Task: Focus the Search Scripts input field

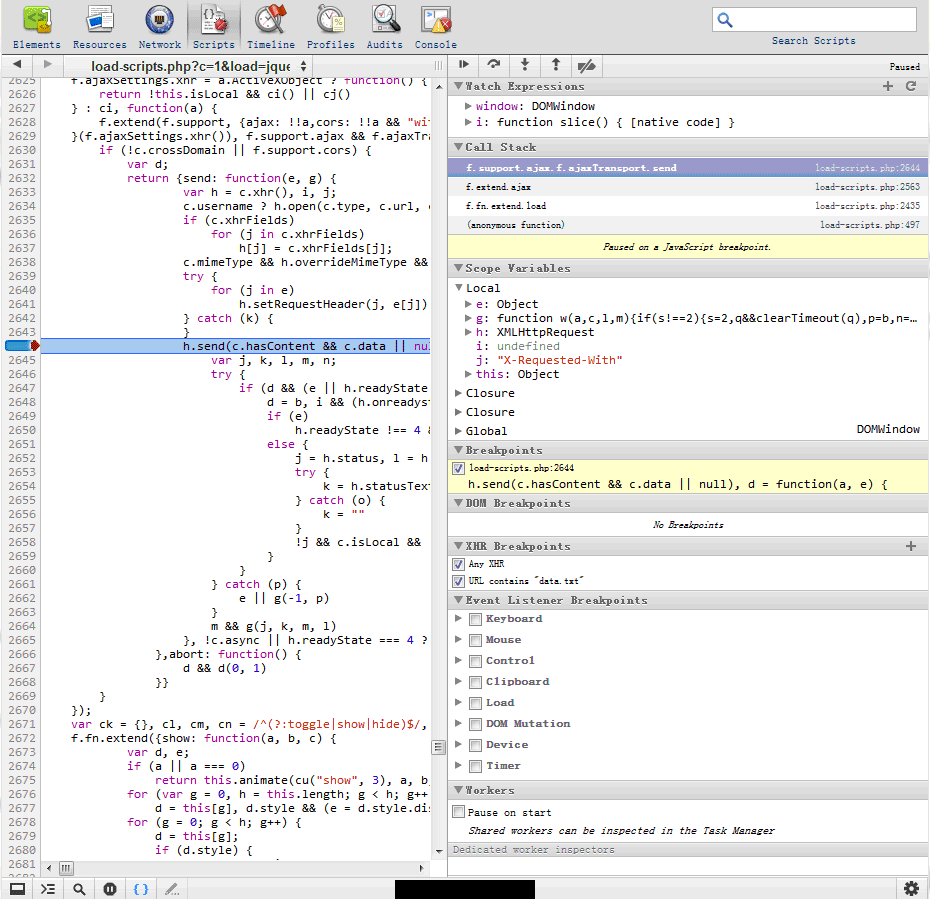Action: tap(814, 20)
